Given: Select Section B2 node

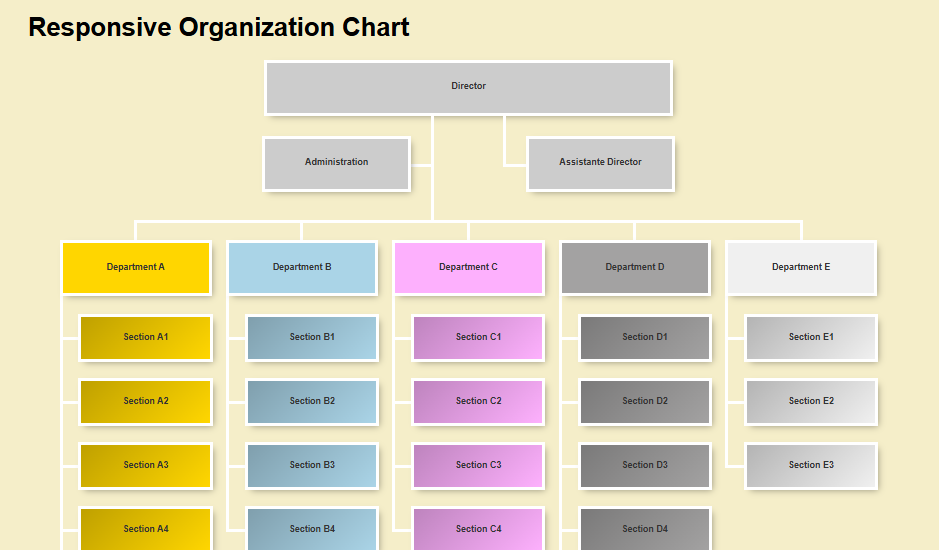Looking at the screenshot, I should [312, 402].
